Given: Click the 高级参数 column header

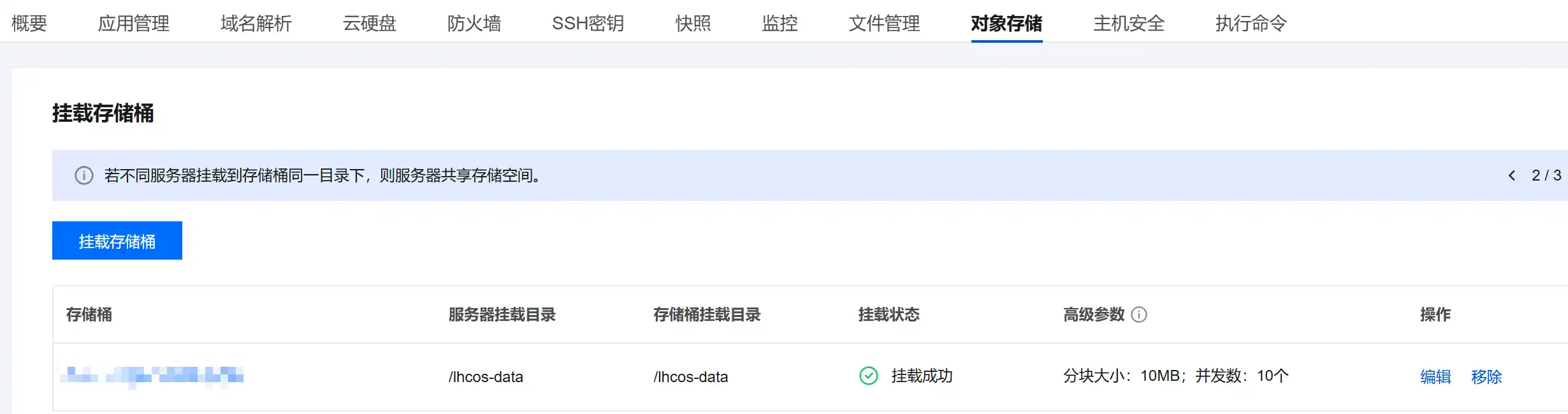Looking at the screenshot, I should click(1094, 314).
